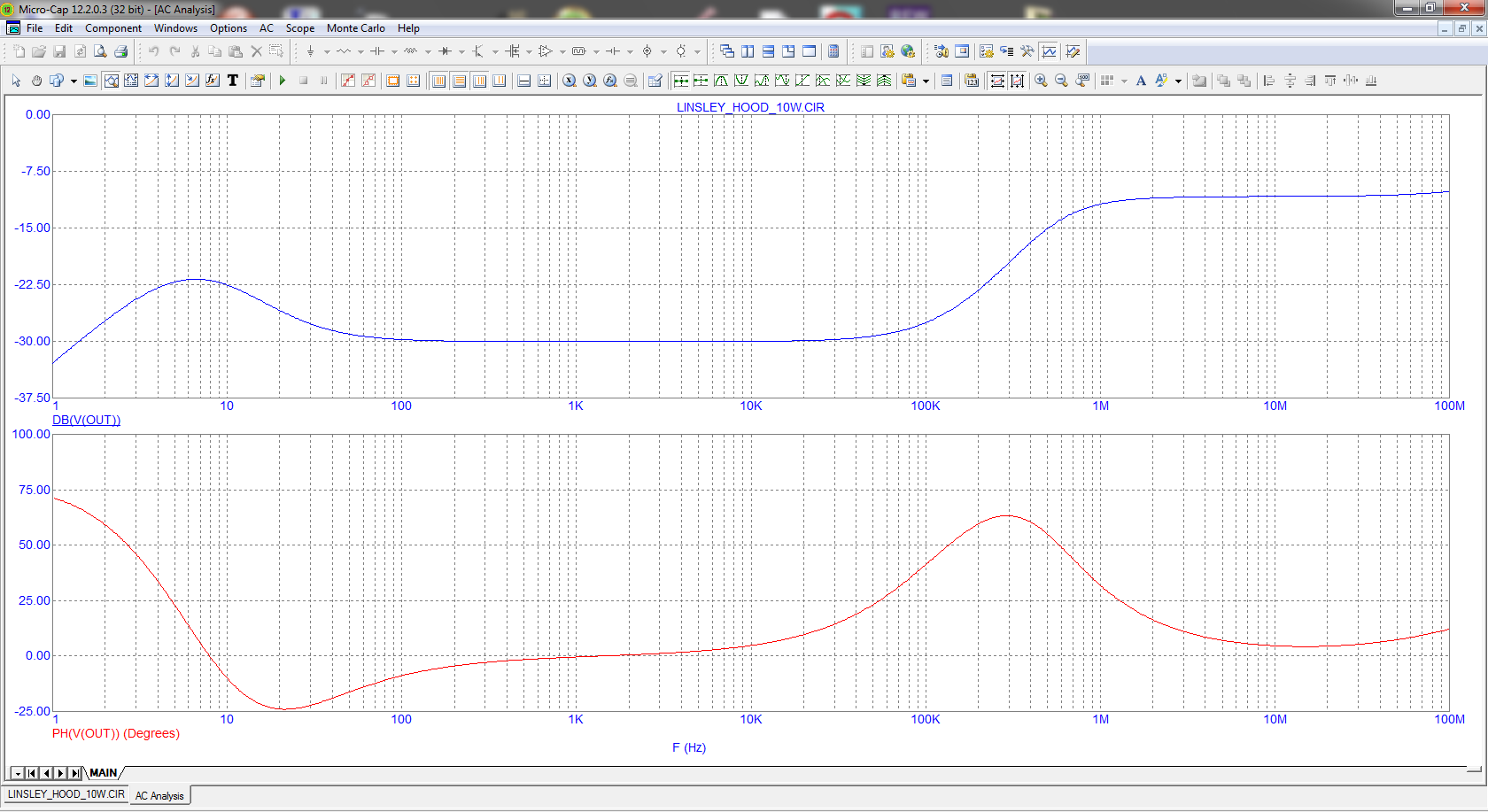This screenshot has width=1488, height=812.
Task: Click the Text mode T icon
Action: point(233,81)
